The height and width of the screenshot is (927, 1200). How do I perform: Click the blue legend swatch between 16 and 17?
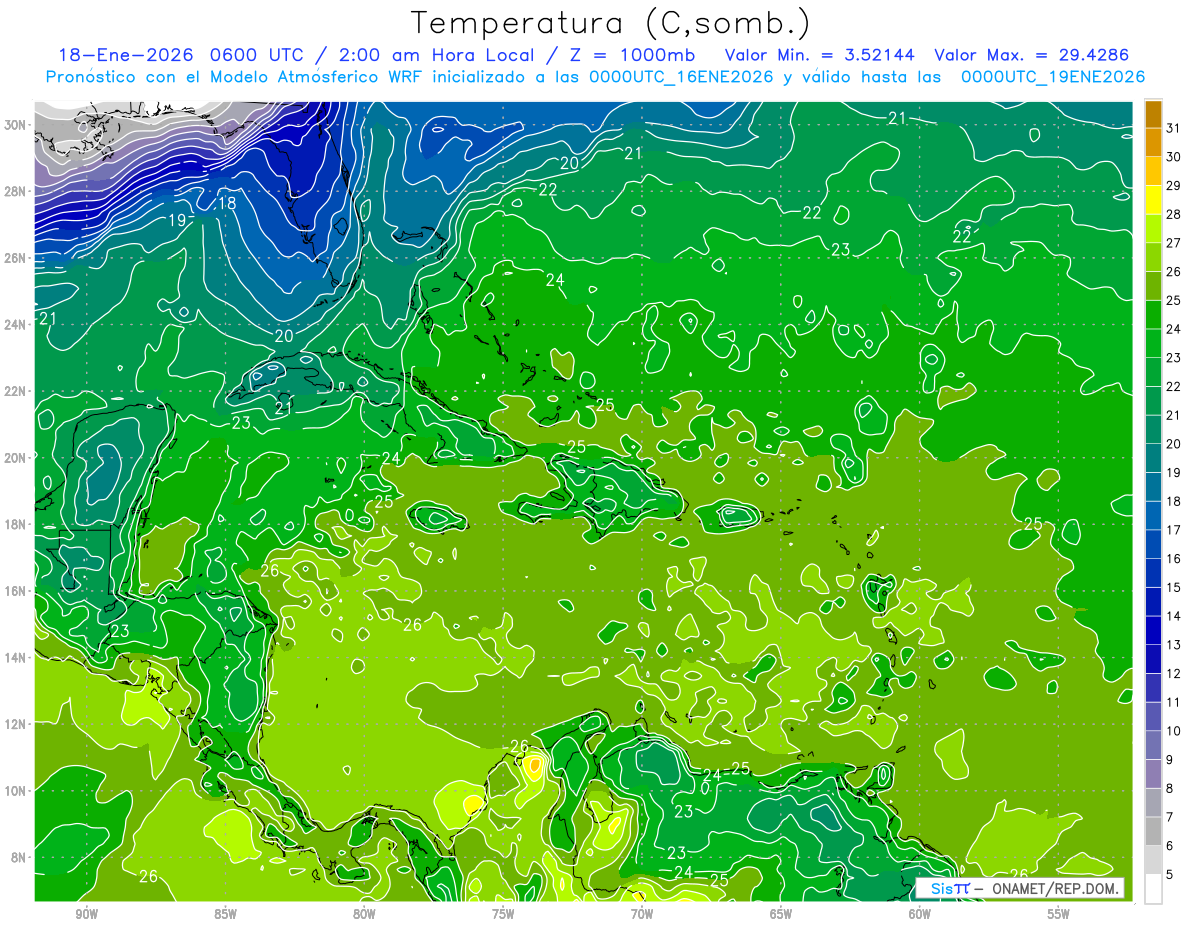click(x=1153, y=544)
